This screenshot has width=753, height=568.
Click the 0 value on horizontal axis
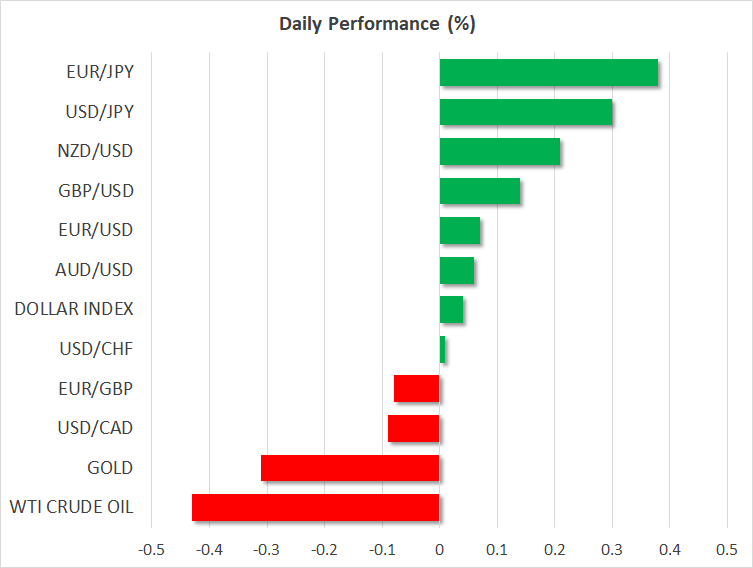[x=439, y=549]
